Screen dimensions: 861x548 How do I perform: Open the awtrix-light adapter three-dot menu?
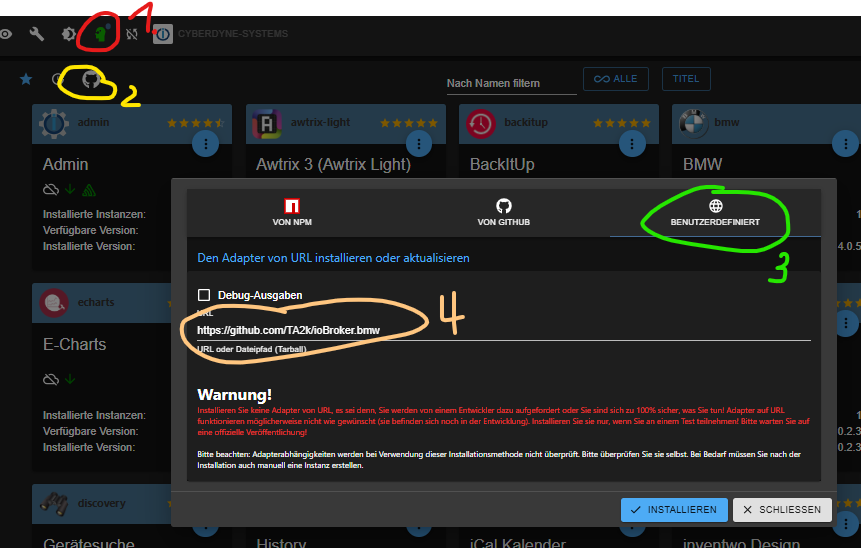419,143
